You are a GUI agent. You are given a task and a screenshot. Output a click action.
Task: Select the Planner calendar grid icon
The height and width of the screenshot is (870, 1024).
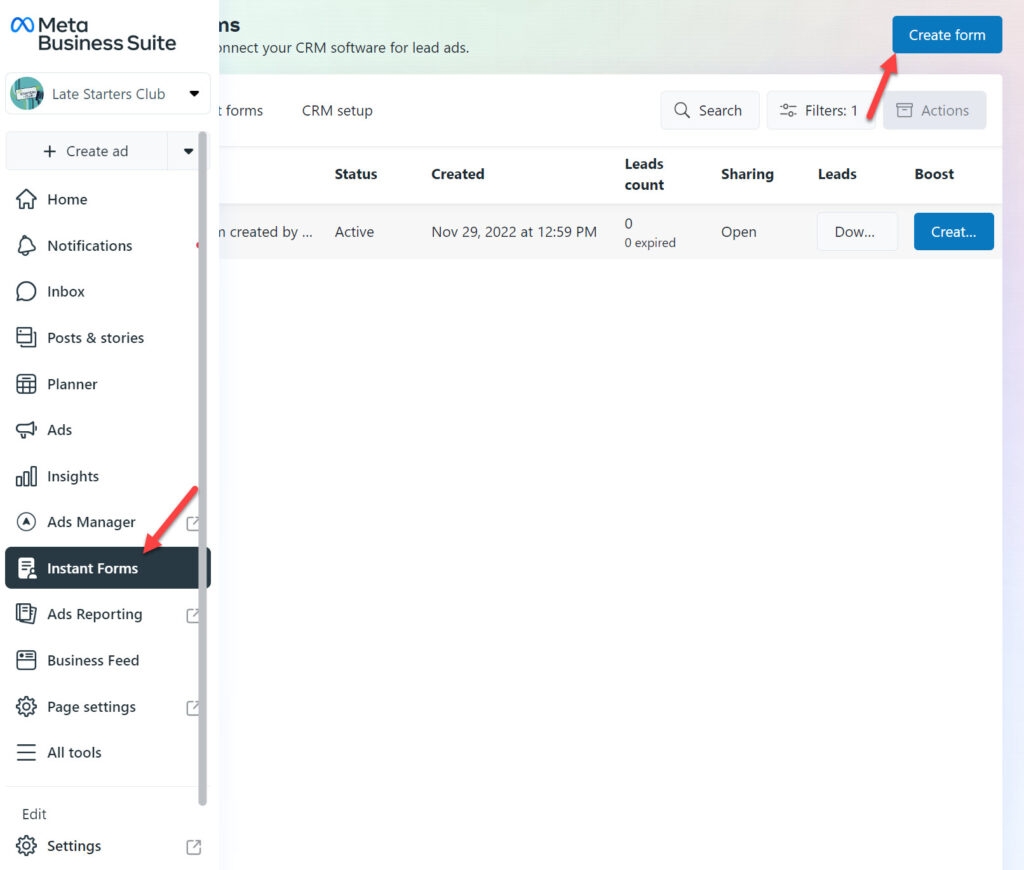26,384
